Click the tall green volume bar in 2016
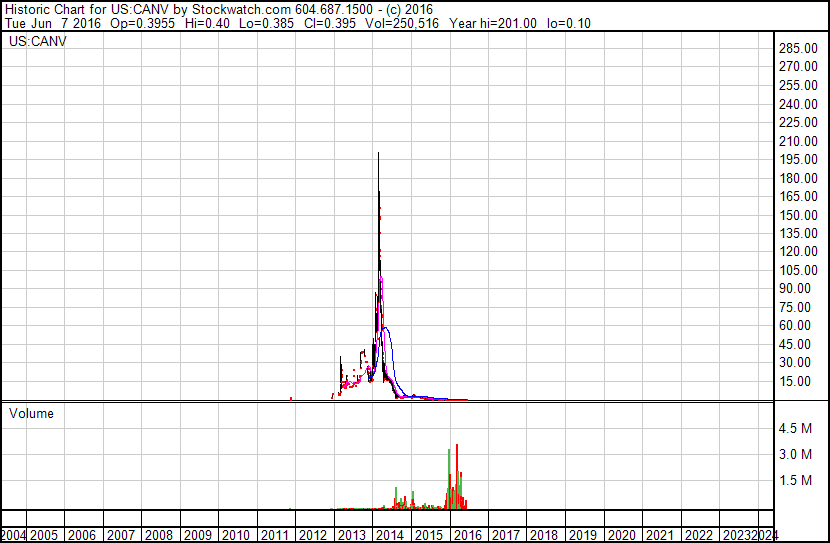830x543 pixels. (449, 479)
